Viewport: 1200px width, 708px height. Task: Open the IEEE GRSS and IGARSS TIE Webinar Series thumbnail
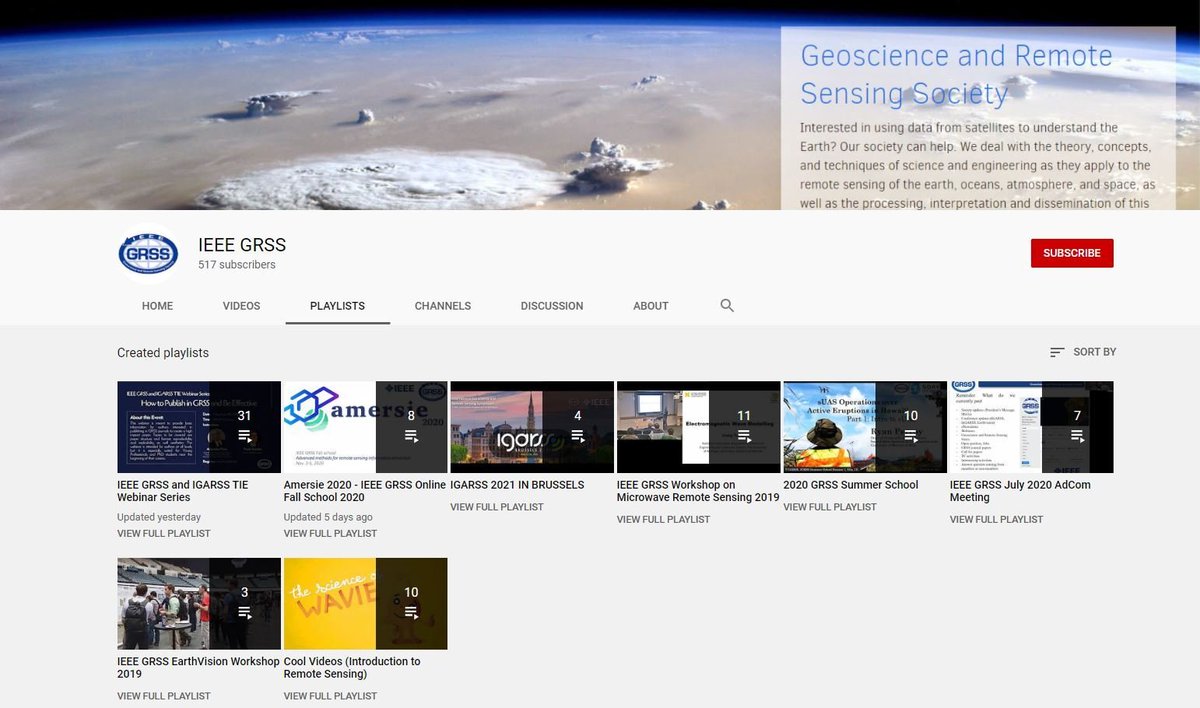[x=199, y=427]
